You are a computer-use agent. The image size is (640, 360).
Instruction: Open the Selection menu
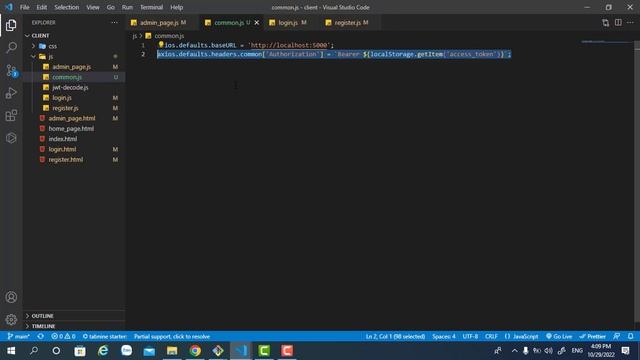point(67,7)
